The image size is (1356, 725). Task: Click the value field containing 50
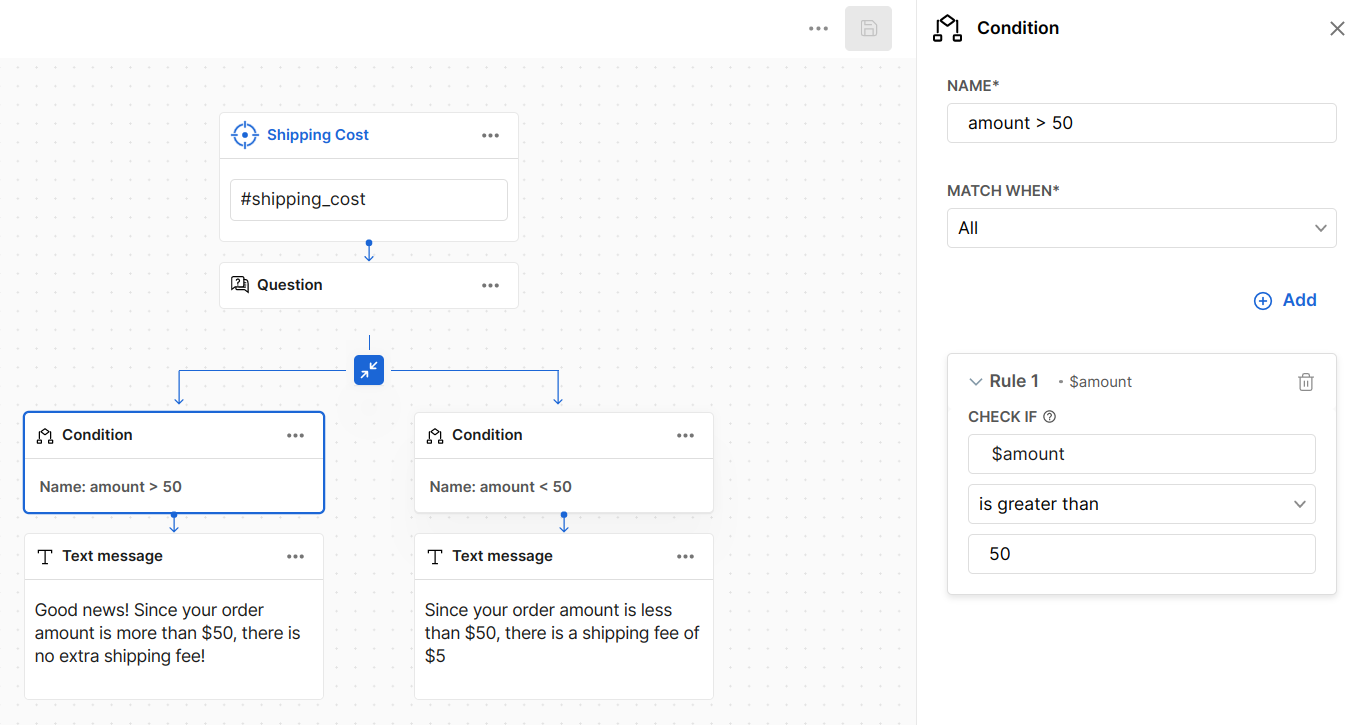(1141, 554)
